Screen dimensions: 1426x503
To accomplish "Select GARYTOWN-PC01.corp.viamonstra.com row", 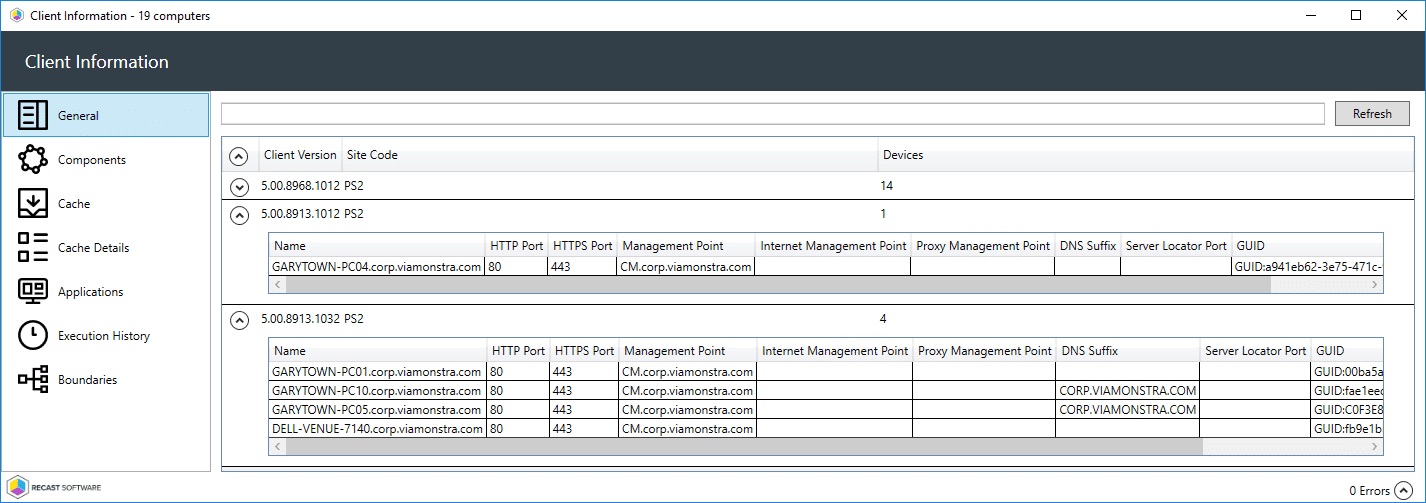I will coord(826,372).
